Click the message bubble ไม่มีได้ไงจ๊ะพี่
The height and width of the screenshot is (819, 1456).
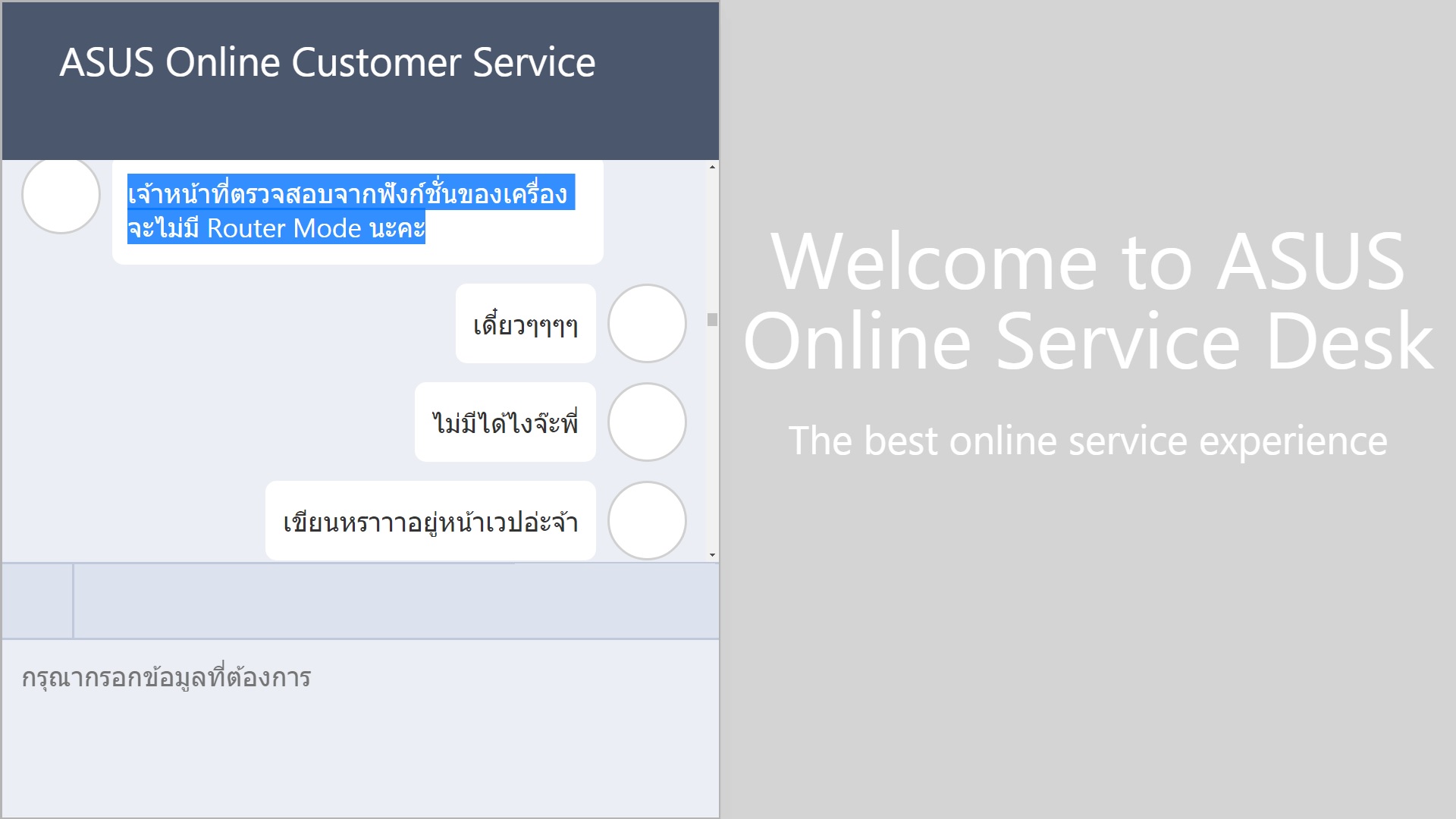pos(505,422)
